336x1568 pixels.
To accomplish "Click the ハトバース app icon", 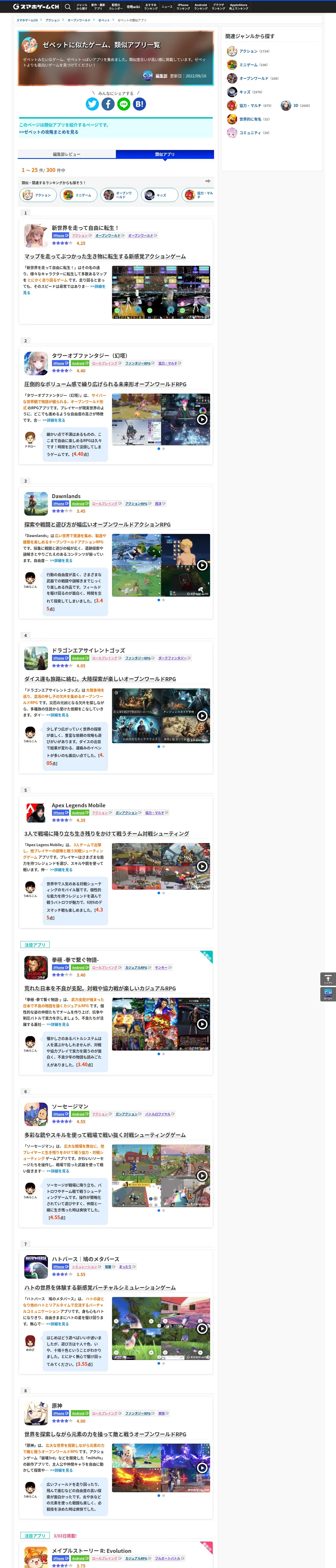I will (x=36, y=1267).
